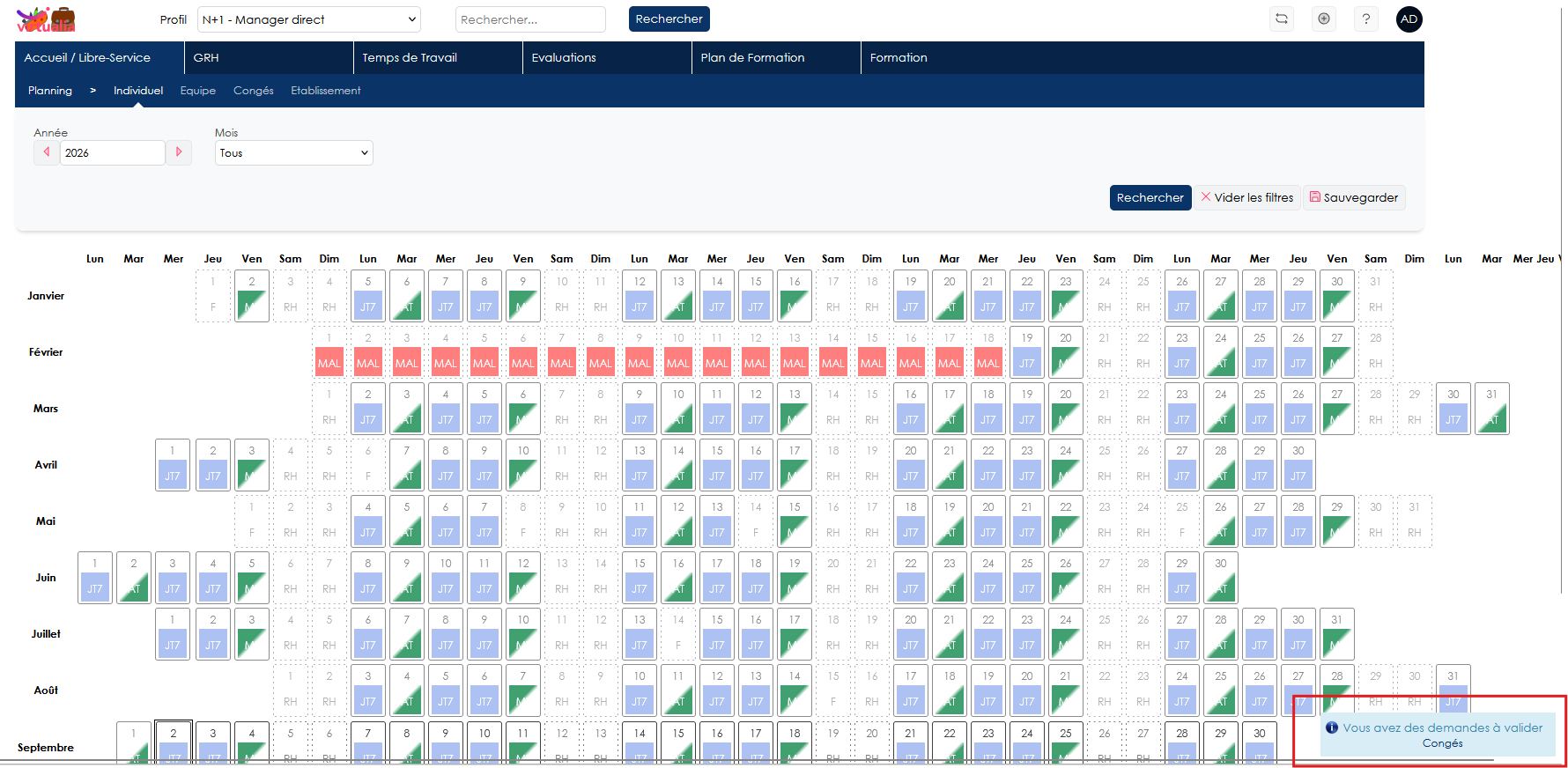Select the July 14 holiday cell
This screenshot has height=768, width=1568.
[x=678, y=634]
